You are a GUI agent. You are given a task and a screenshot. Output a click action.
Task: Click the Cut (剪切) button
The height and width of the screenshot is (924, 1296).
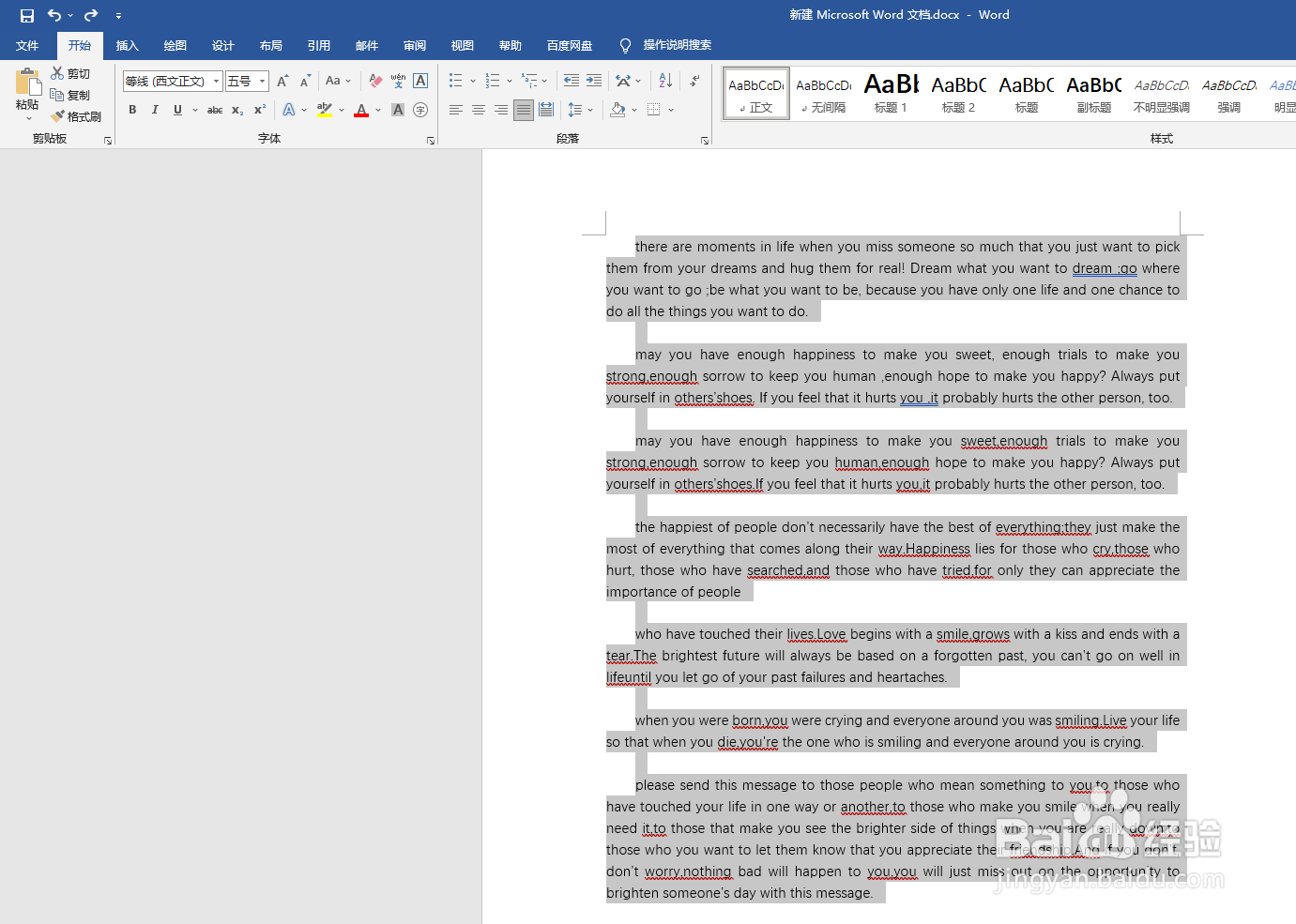tap(70, 73)
